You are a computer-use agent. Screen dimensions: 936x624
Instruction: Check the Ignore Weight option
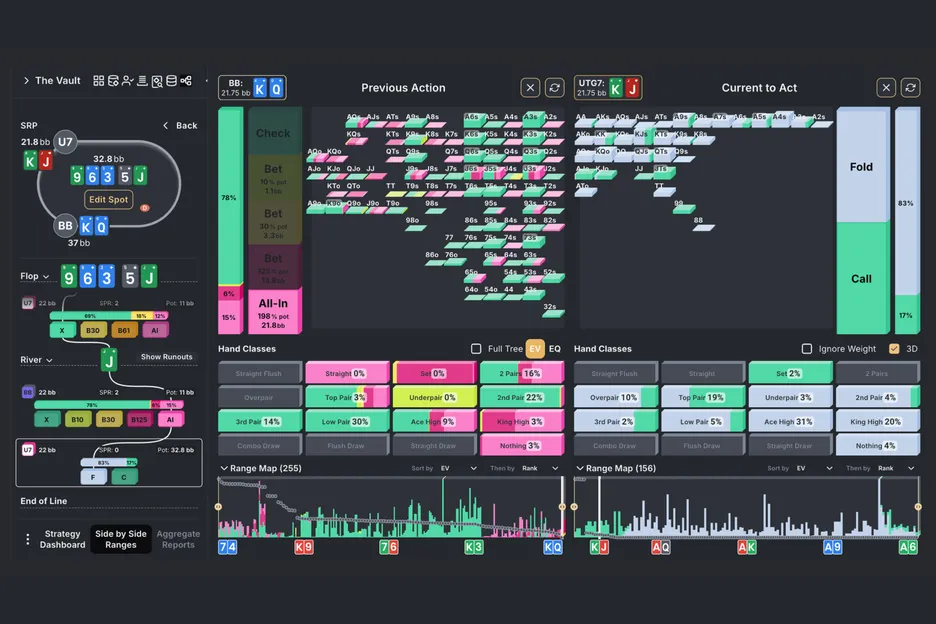807,349
